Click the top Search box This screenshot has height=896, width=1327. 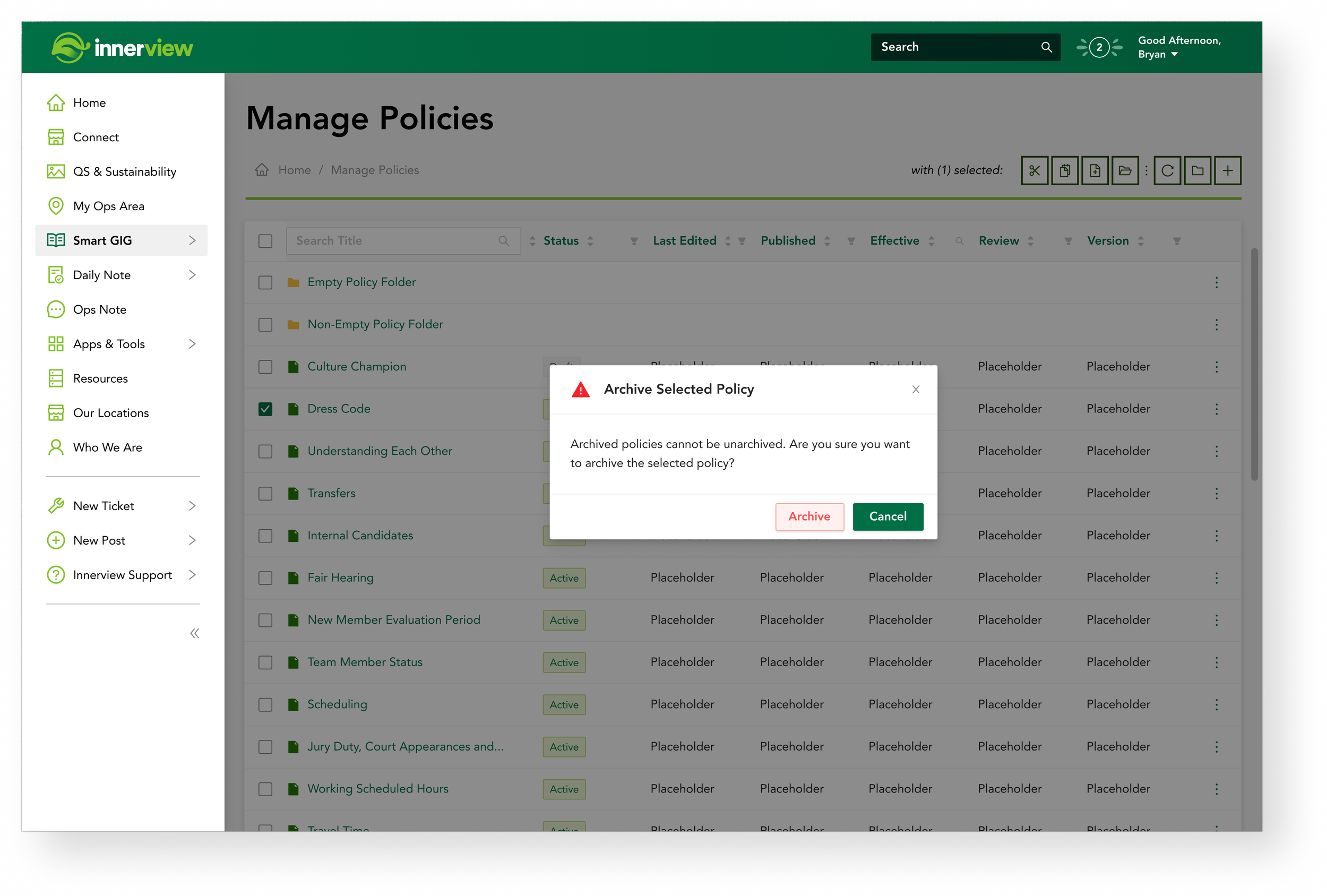coord(965,47)
